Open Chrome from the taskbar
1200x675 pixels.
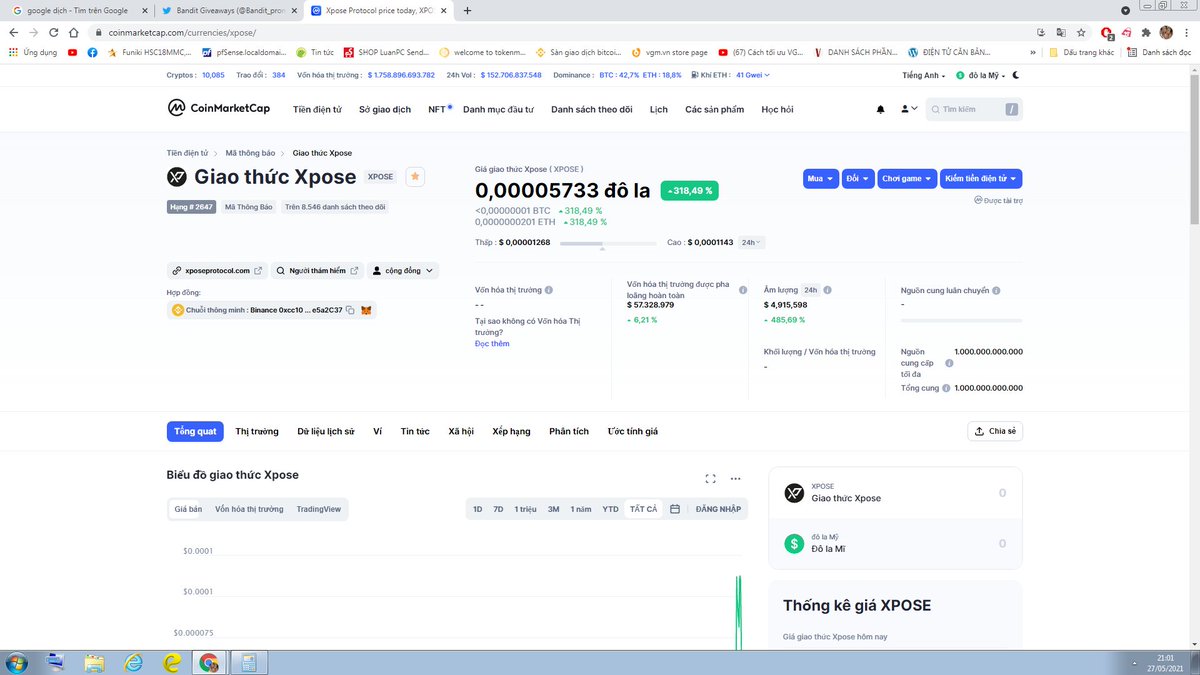[x=209, y=662]
